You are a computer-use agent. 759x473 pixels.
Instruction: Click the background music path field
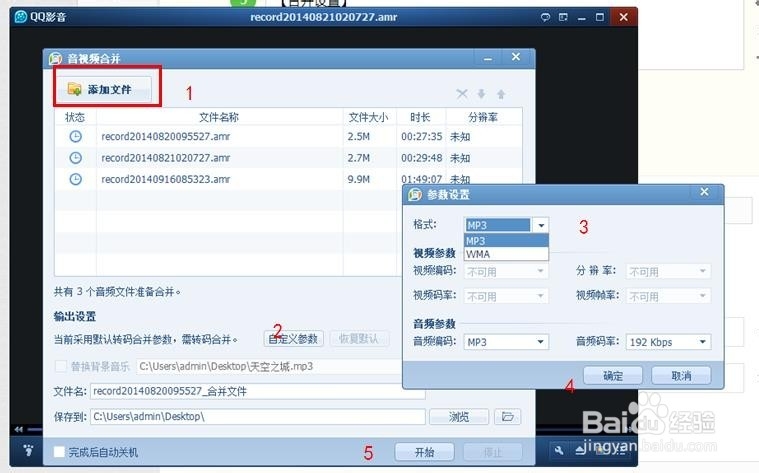pos(269,366)
